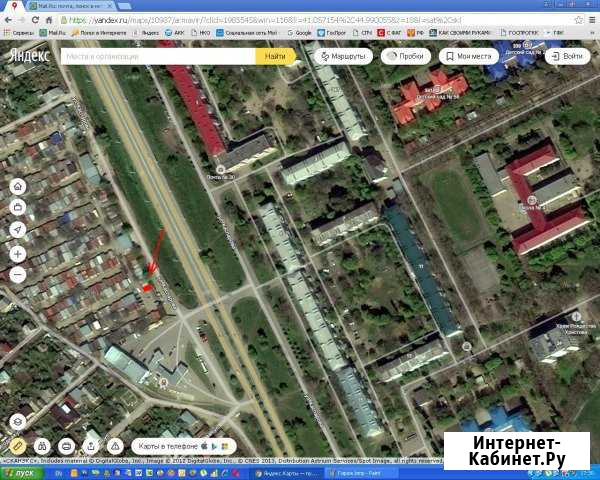Click the Яндекс logo
The width and height of the screenshot is (600, 480).
(29, 56)
